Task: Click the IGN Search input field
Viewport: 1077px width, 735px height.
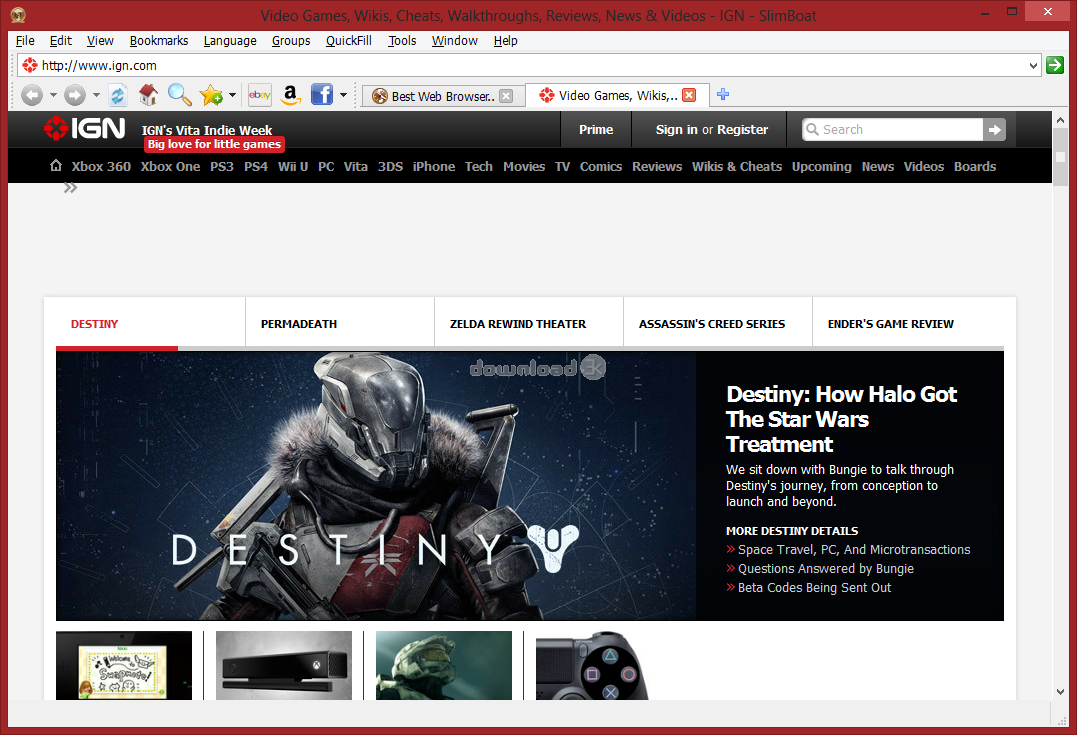Action: [x=893, y=129]
